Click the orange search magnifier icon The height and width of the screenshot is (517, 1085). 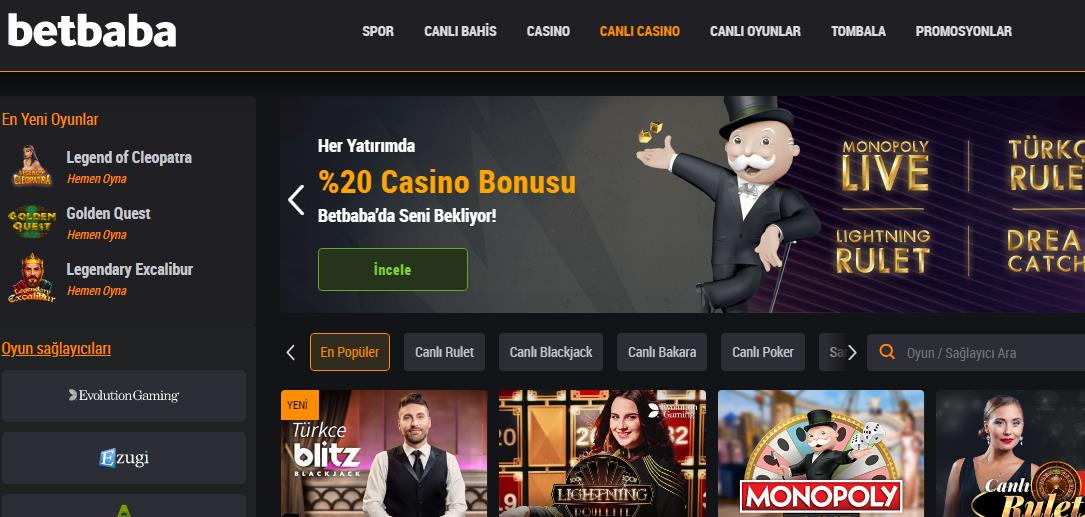[886, 352]
